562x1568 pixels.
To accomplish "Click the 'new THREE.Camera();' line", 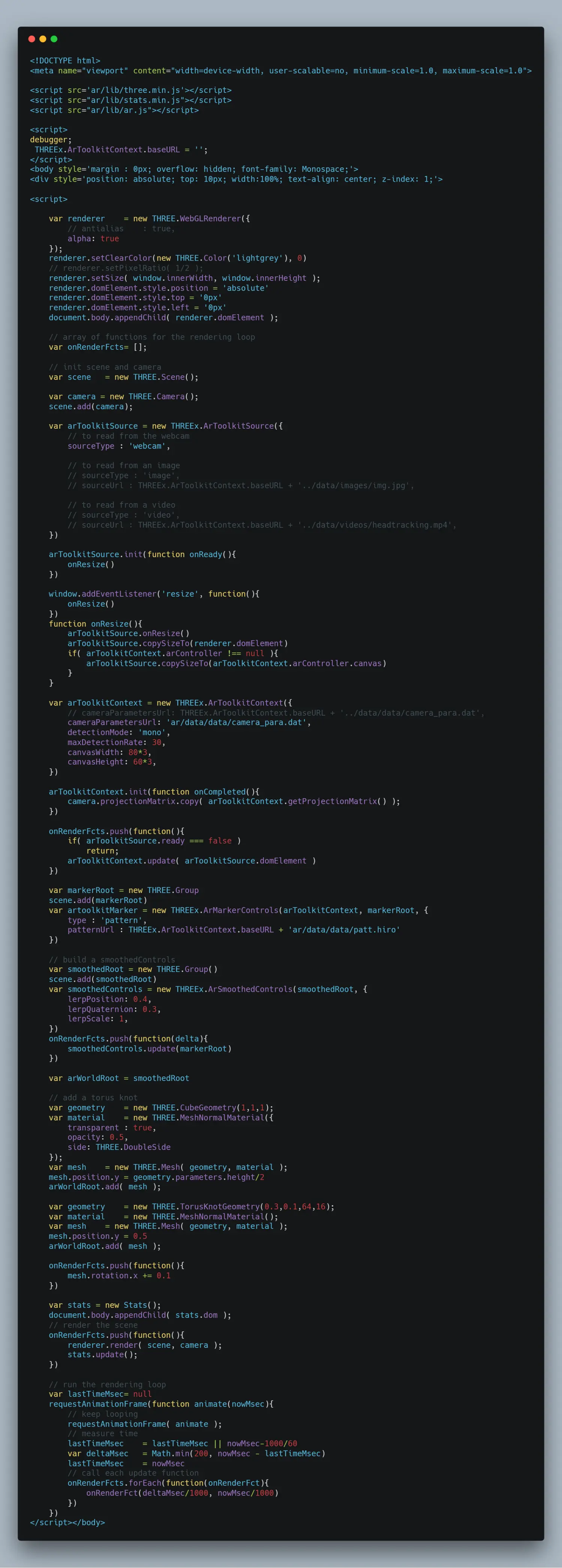I will click(x=124, y=396).
